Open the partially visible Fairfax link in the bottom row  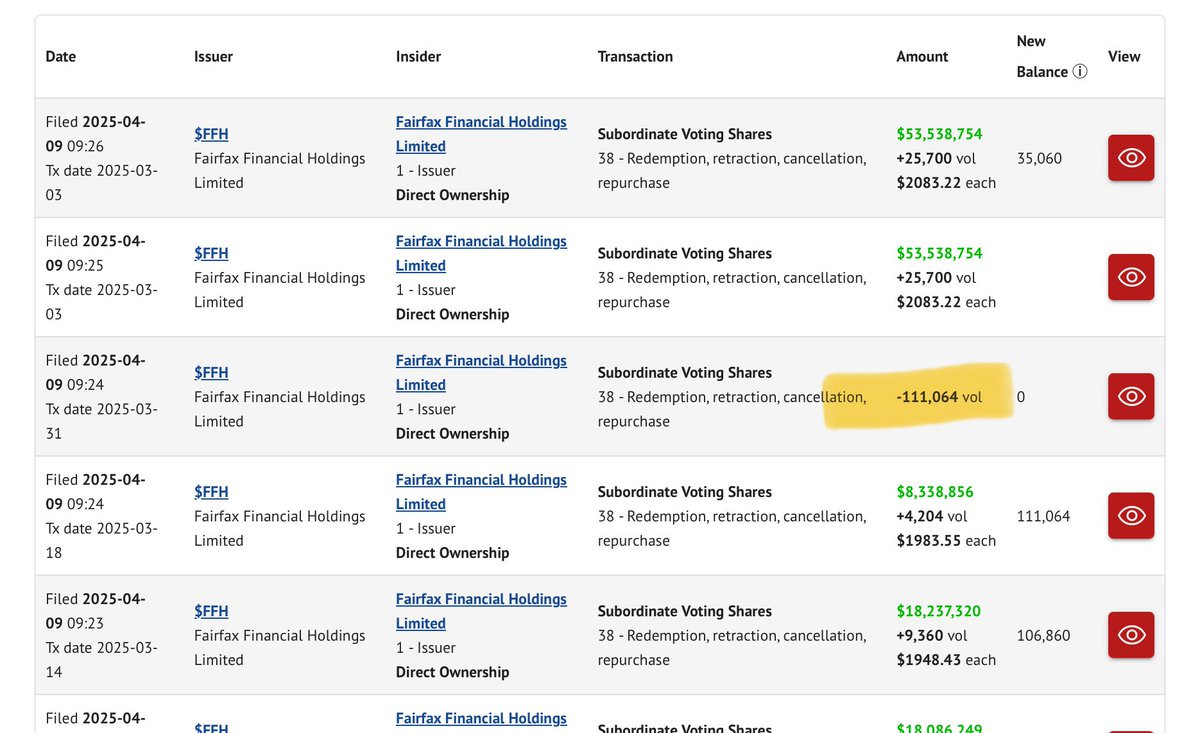pos(481,718)
